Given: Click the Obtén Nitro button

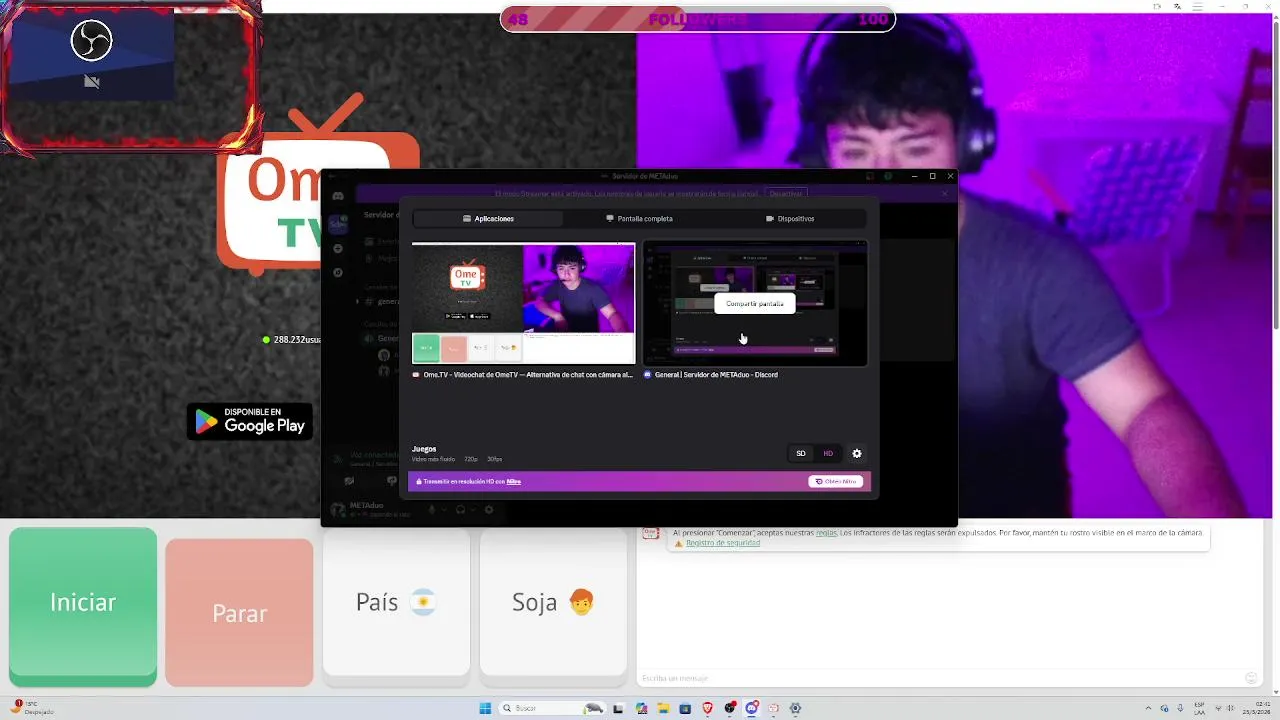Looking at the screenshot, I should click(835, 481).
